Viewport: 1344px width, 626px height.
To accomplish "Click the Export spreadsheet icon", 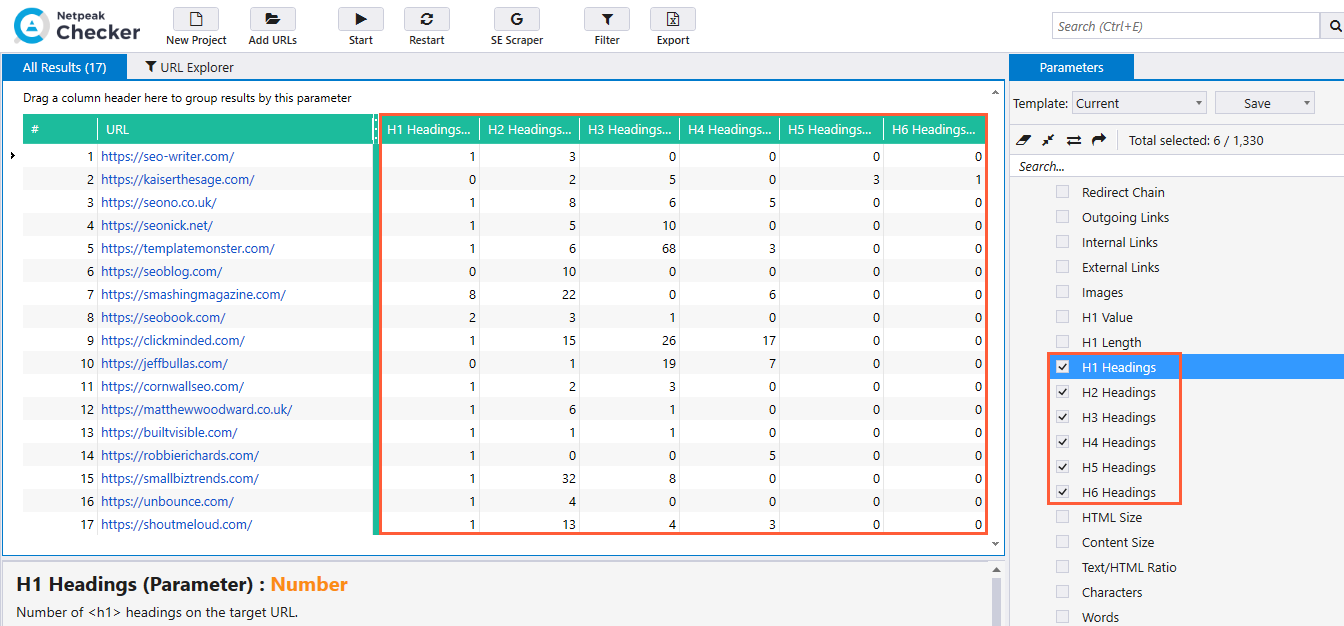I will 673,19.
